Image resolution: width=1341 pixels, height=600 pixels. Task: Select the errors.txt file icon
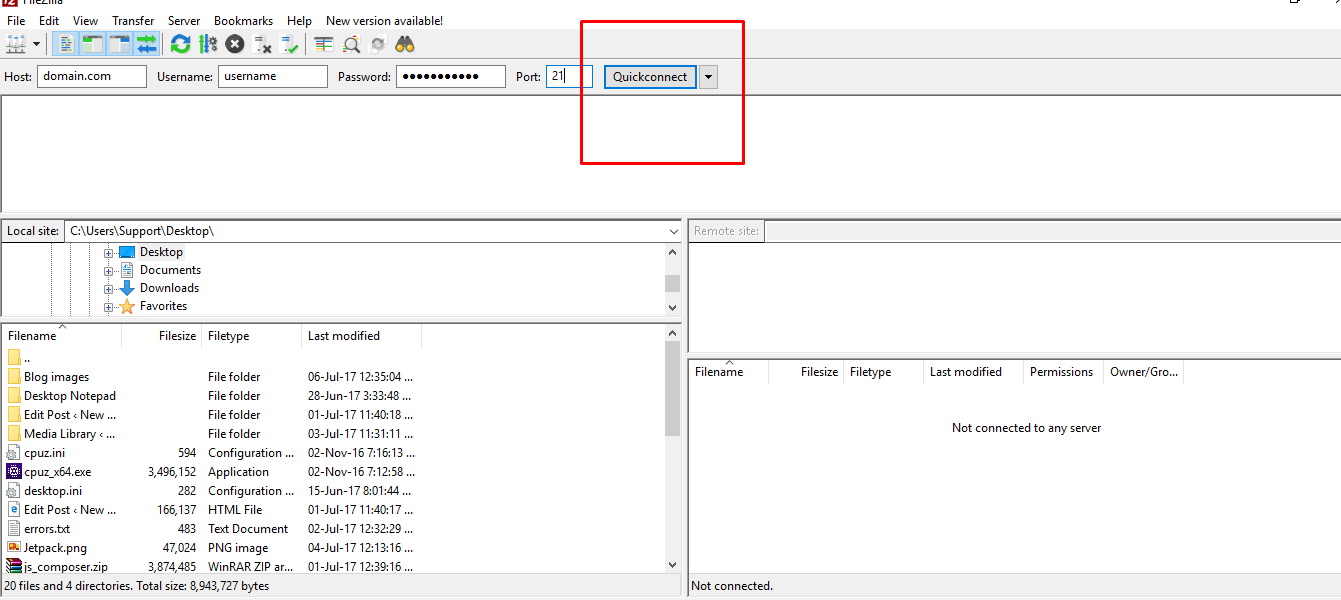pyautogui.click(x=14, y=529)
